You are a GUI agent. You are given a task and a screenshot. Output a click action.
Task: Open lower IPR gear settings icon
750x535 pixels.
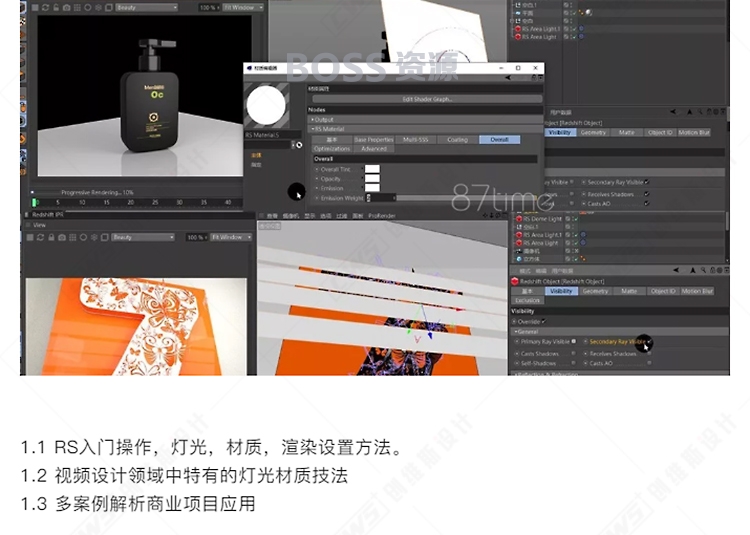tap(94, 237)
